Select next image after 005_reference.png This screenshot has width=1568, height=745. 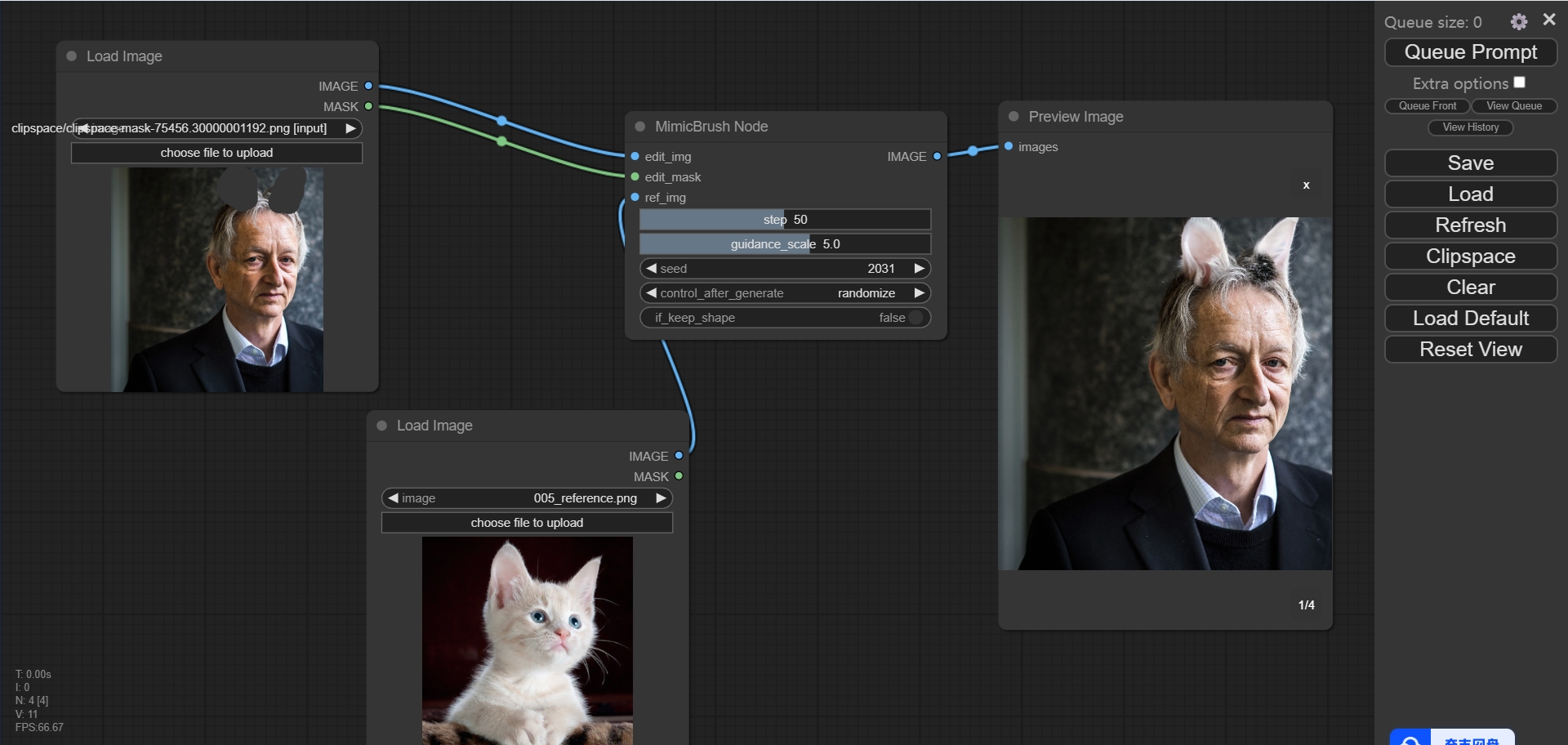[661, 498]
